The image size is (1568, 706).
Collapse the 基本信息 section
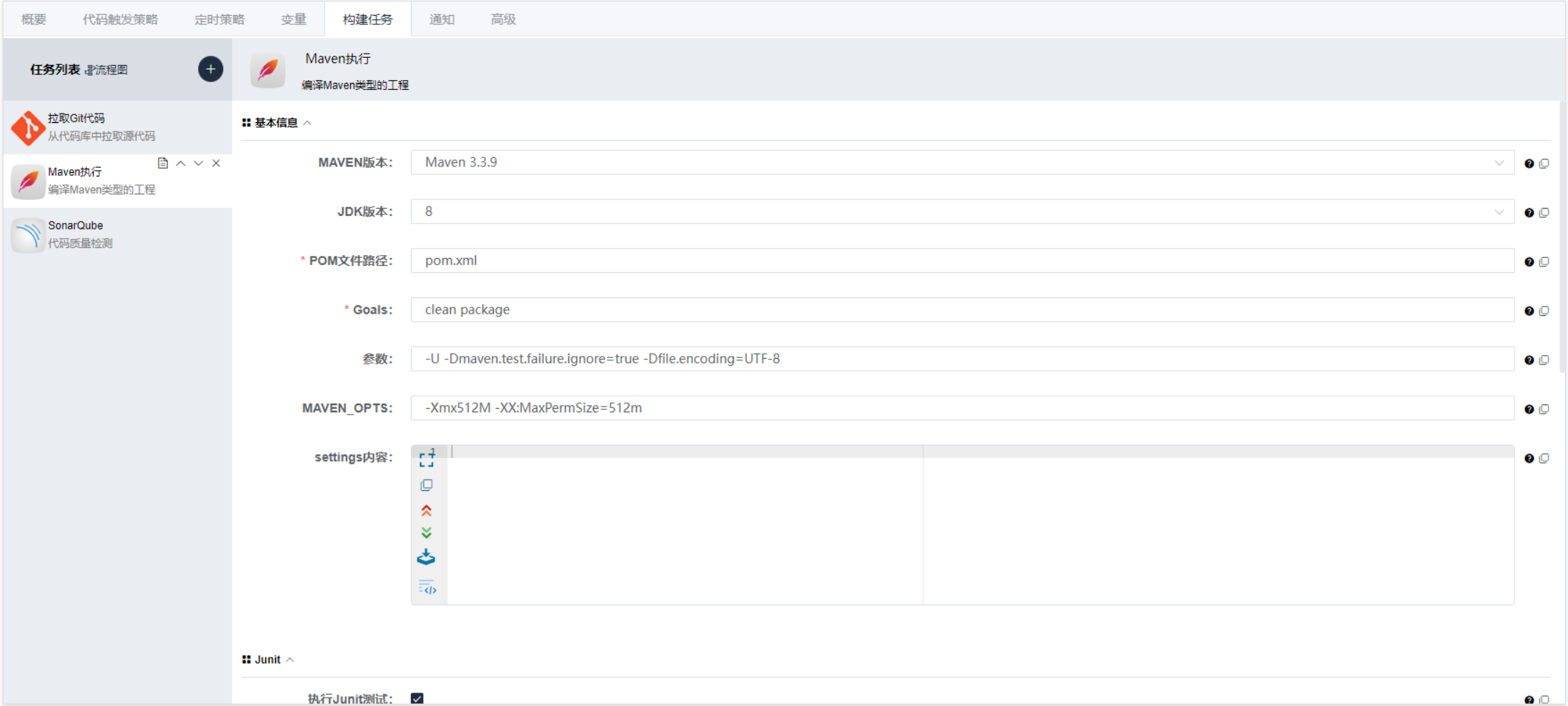[x=307, y=123]
